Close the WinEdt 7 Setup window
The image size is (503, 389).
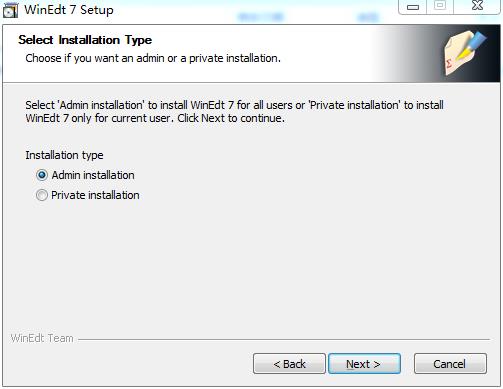(477, 6)
